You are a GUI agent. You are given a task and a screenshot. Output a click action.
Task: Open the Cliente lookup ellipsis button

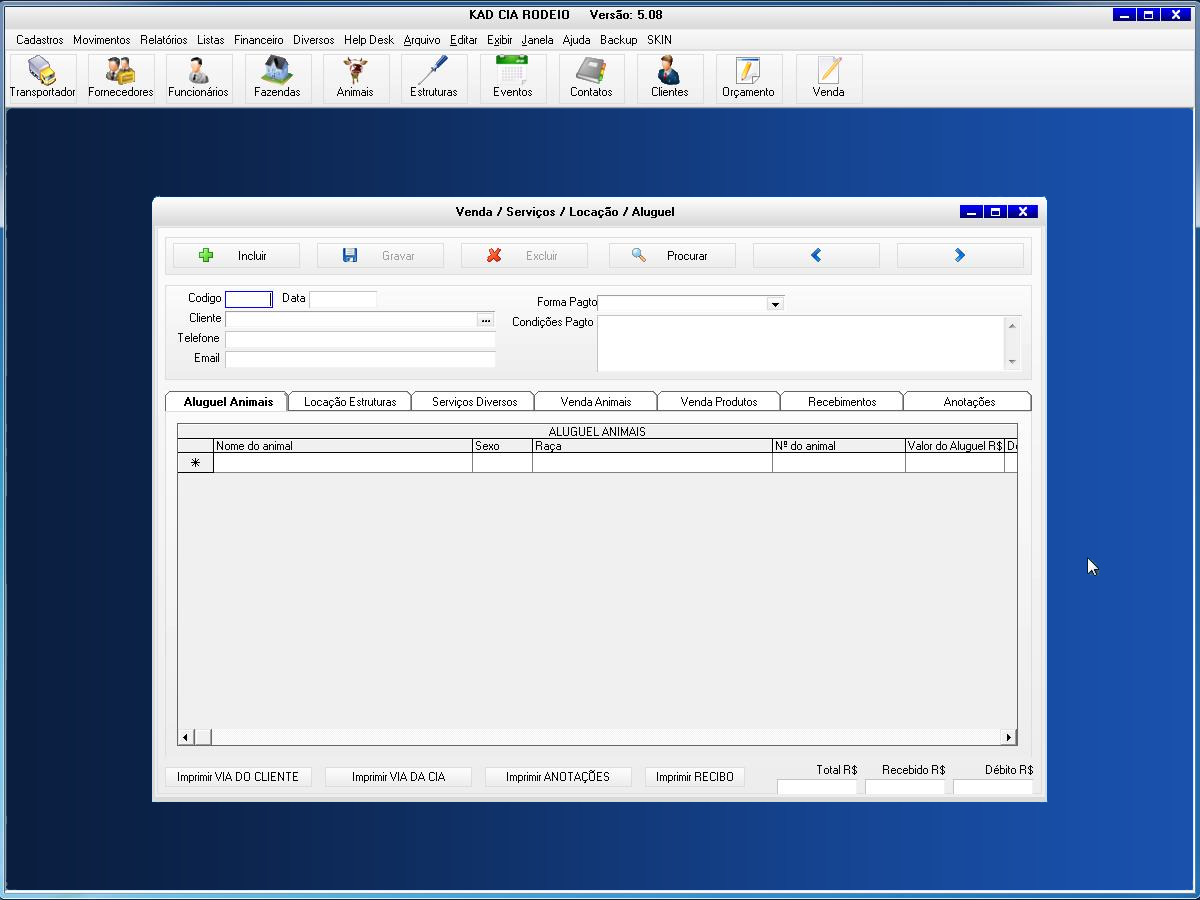[x=486, y=320]
